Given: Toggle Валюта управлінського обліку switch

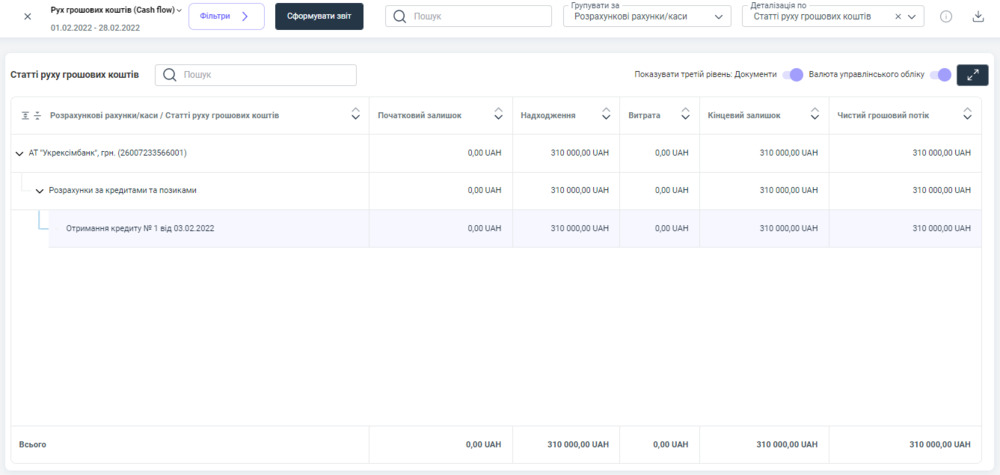Looking at the screenshot, I should [x=940, y=75].
